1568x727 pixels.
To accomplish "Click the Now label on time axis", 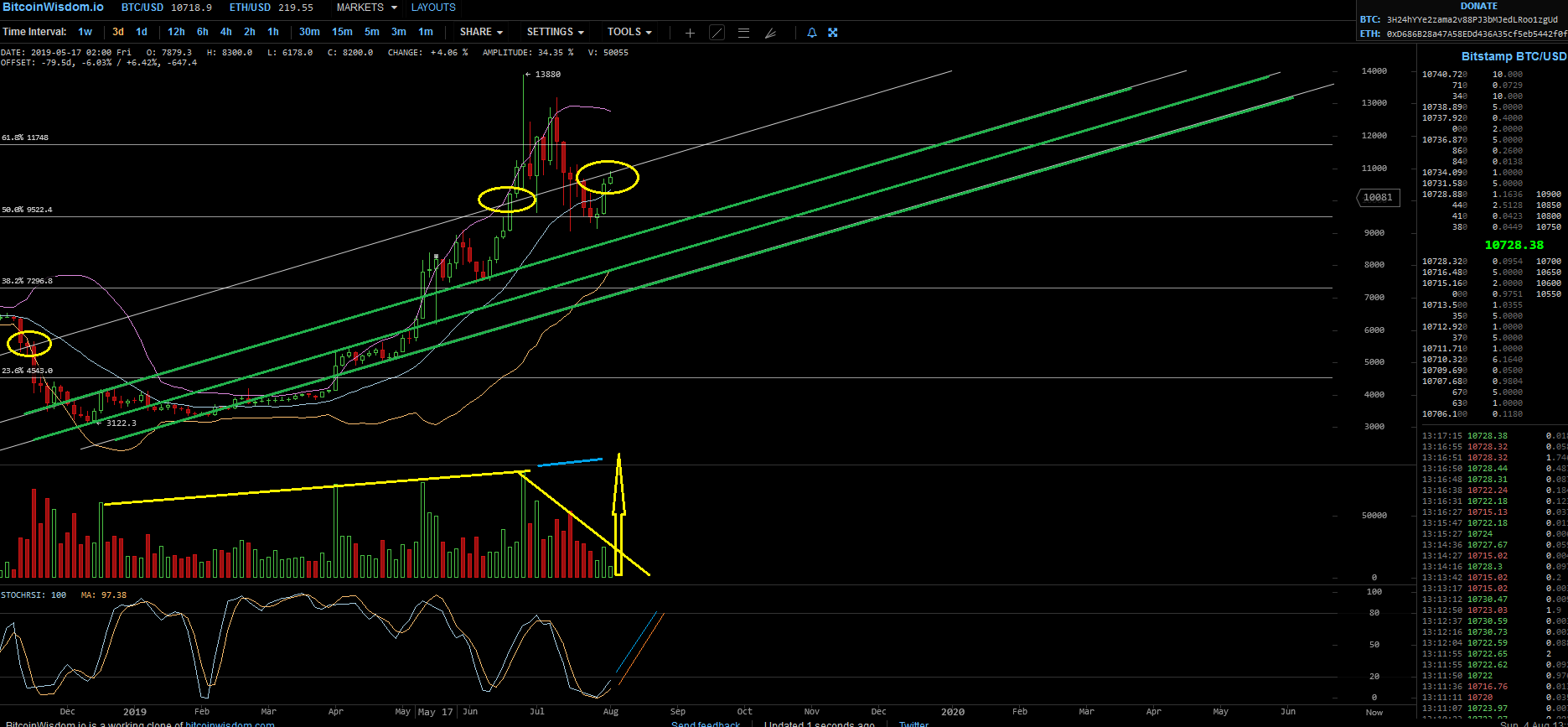I will coord(1374,712).
